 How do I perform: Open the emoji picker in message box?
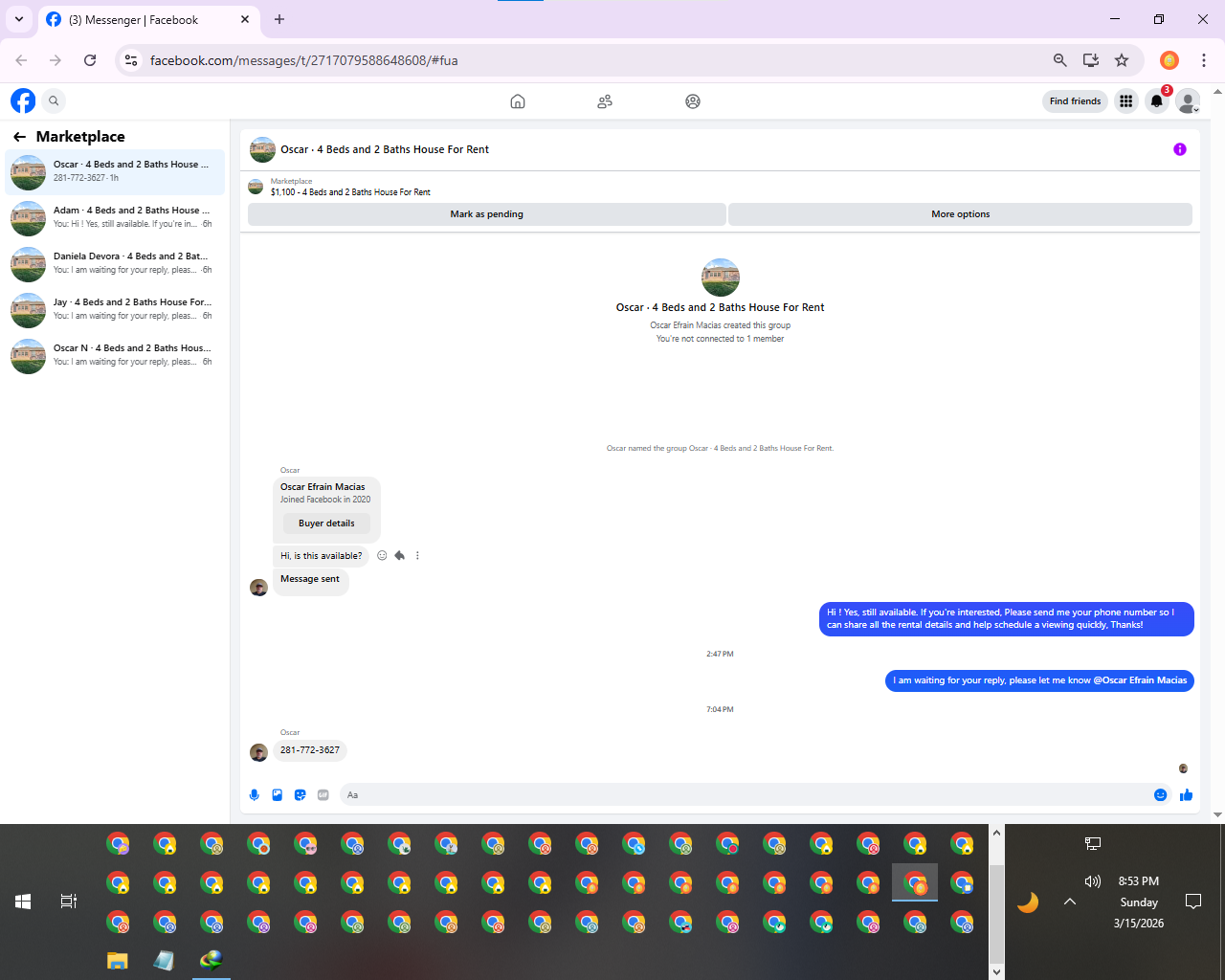coord(1161,795)
